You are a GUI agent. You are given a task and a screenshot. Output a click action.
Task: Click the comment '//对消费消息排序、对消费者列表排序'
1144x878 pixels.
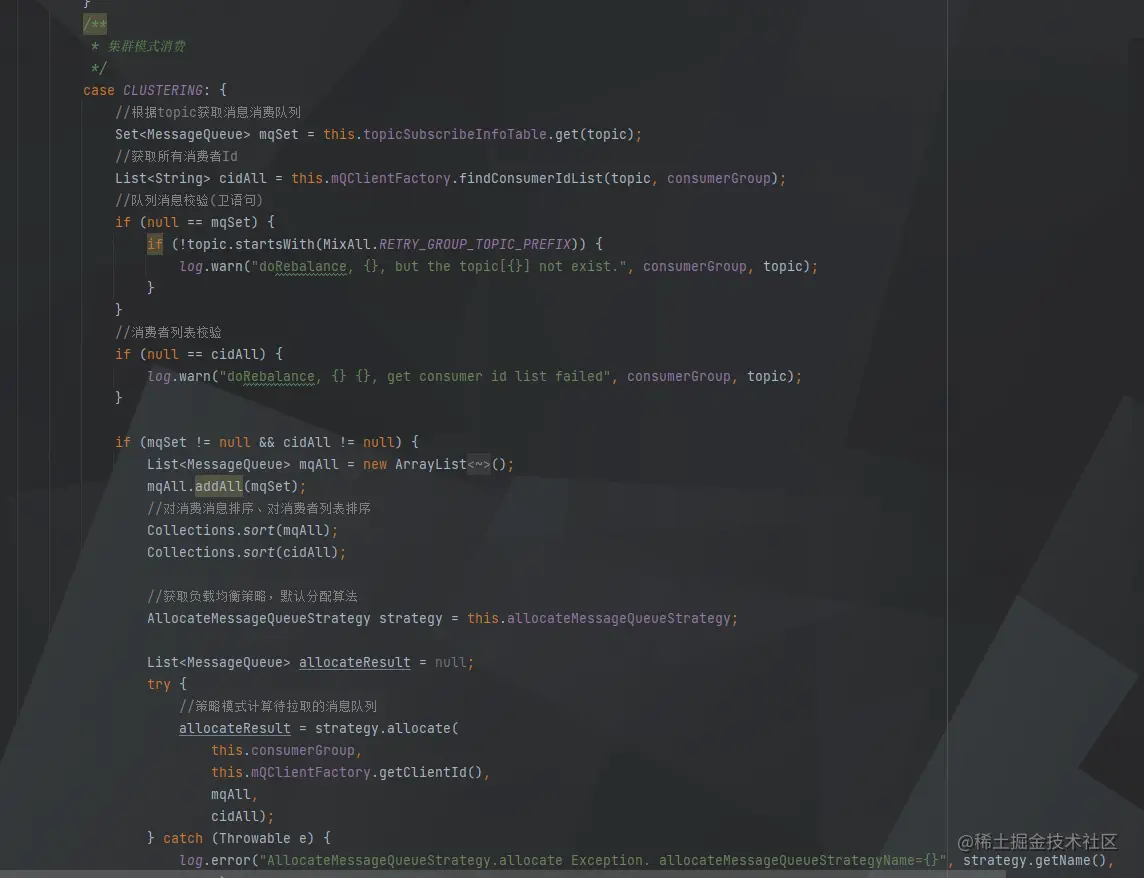tap(258, 508)
